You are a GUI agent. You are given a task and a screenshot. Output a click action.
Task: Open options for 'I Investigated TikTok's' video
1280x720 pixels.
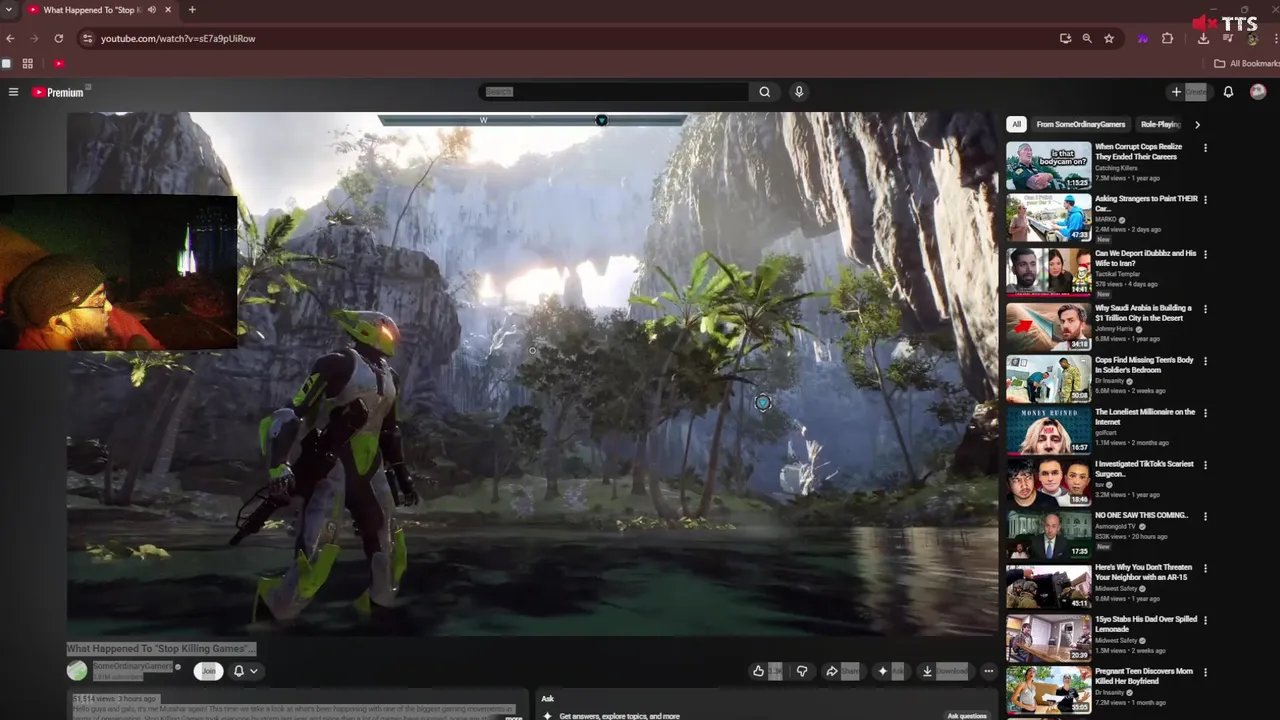1205,465
